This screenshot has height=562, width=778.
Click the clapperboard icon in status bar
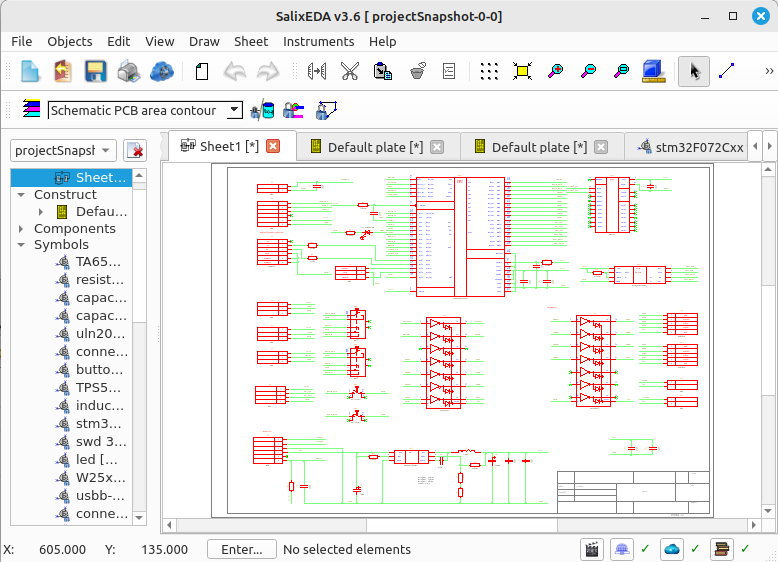591,549
